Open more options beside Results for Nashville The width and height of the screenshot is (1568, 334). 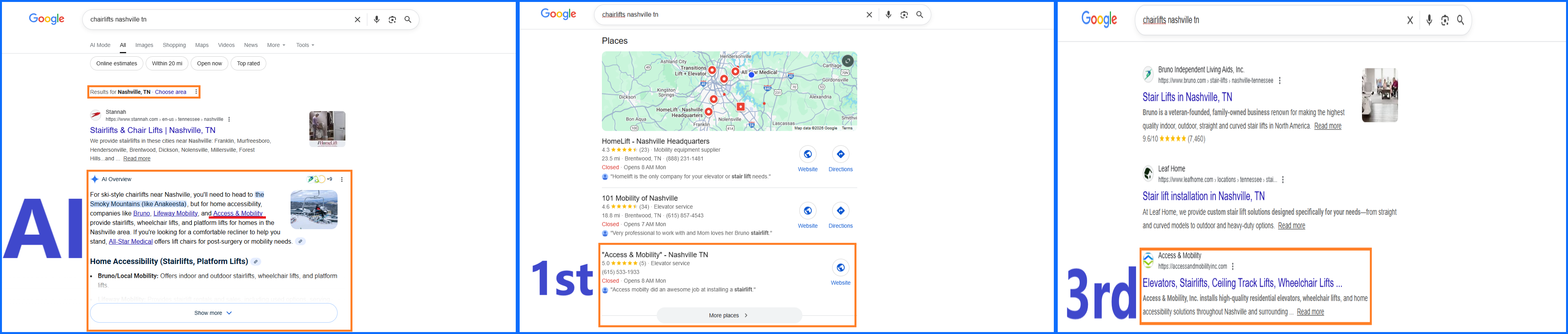point(196,92)
